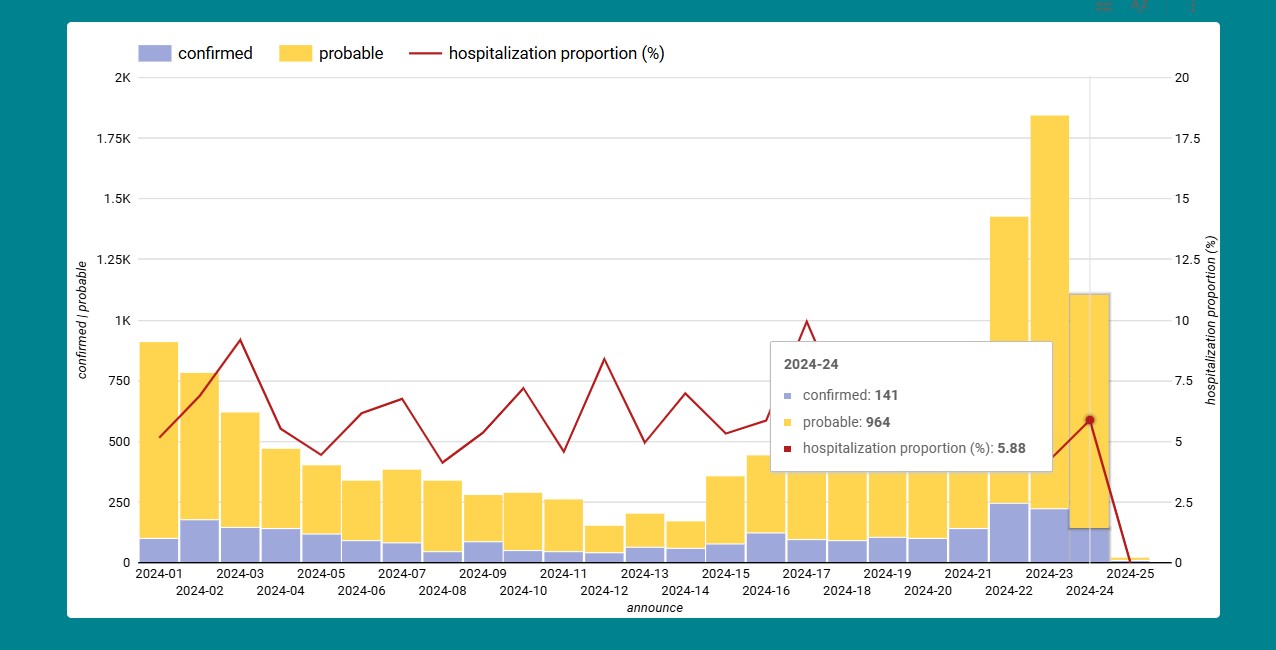
Task: Click the 'announce' x-axis title
Action: (655, 608)
